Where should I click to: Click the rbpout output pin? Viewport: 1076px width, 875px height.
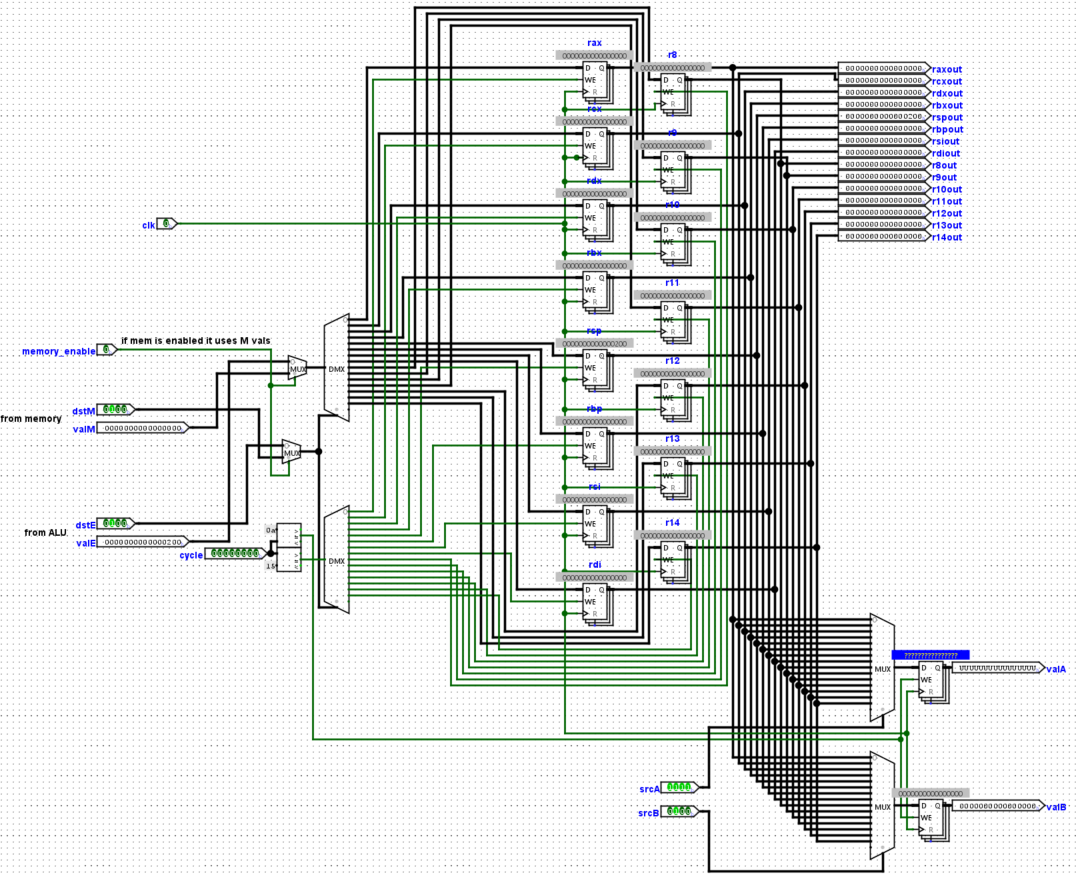(x=884, y=128)
